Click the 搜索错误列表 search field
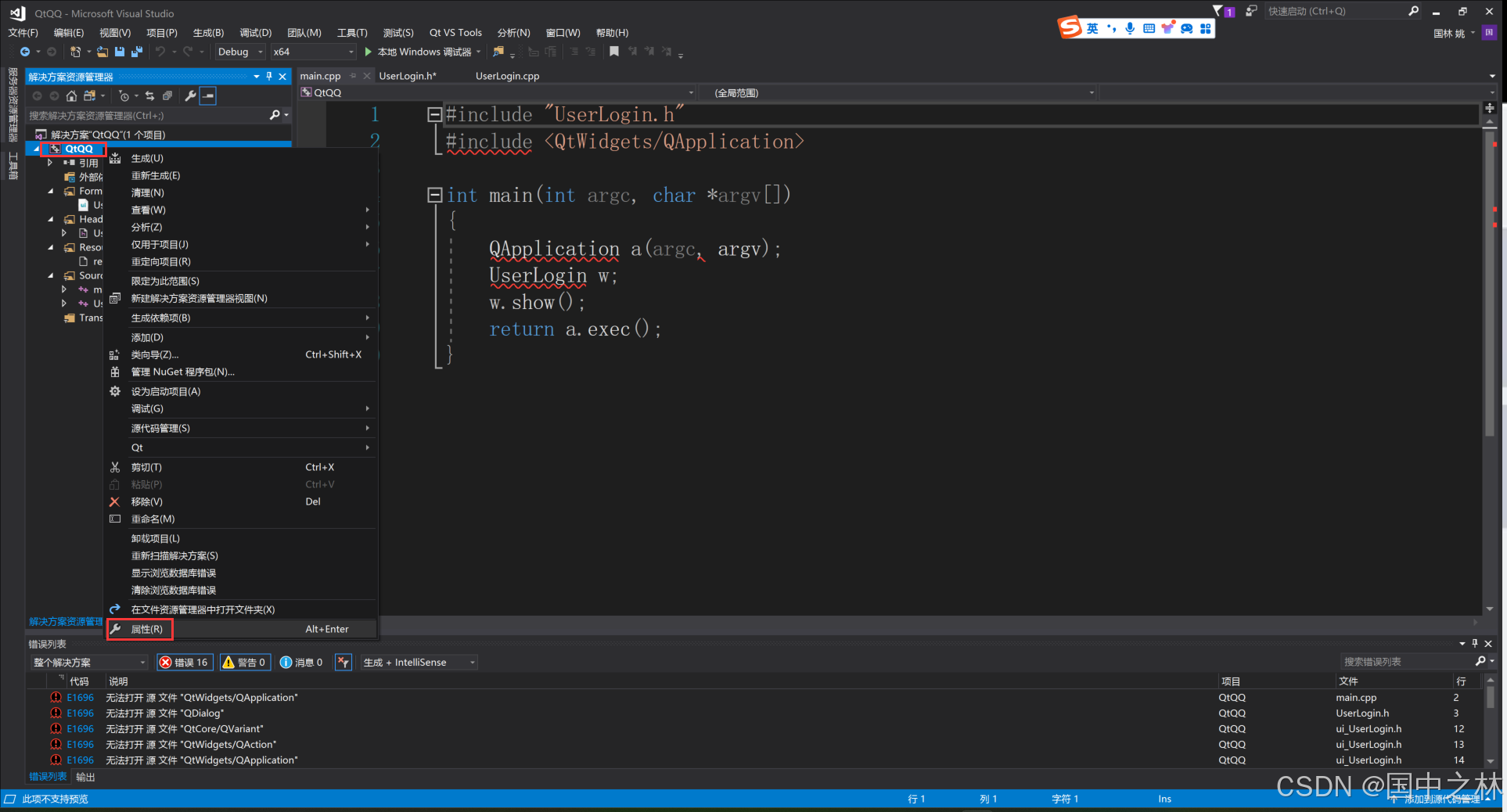This screenshot has width=1507, height=812. [x=1408, y=662]
